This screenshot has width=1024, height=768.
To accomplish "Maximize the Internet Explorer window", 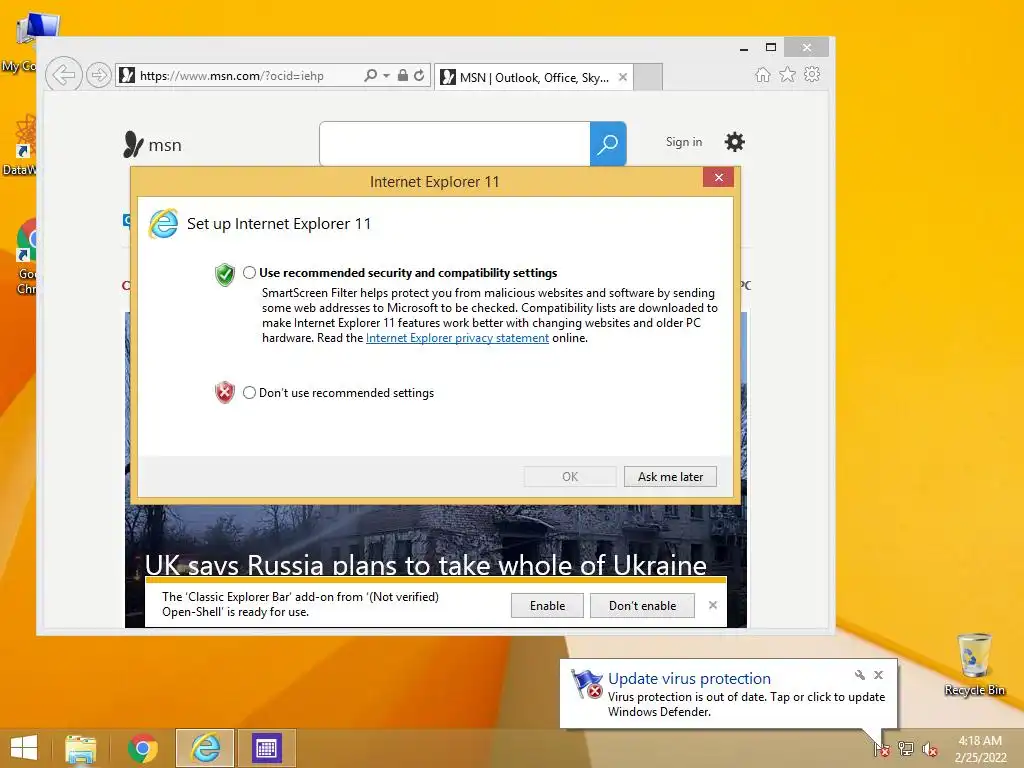I will (771, 47).
